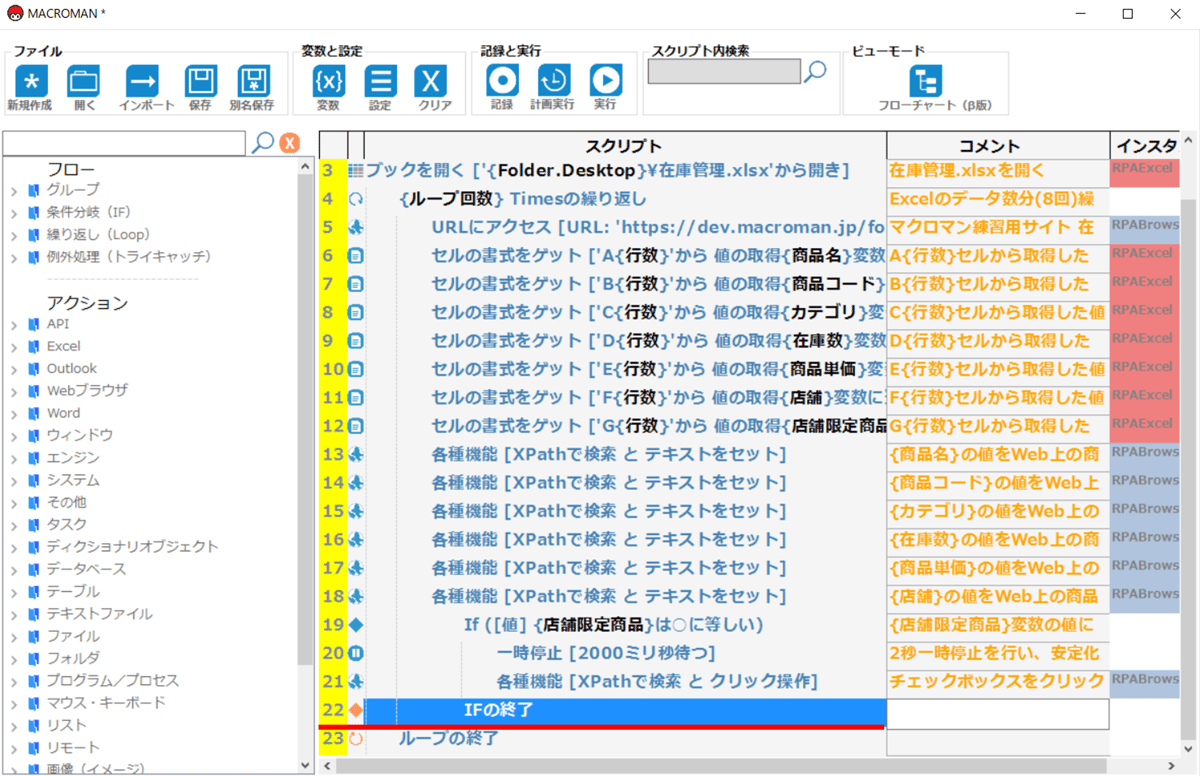Select the テキストファイル tree item
1200x776 pixels.
pos(99,614)
